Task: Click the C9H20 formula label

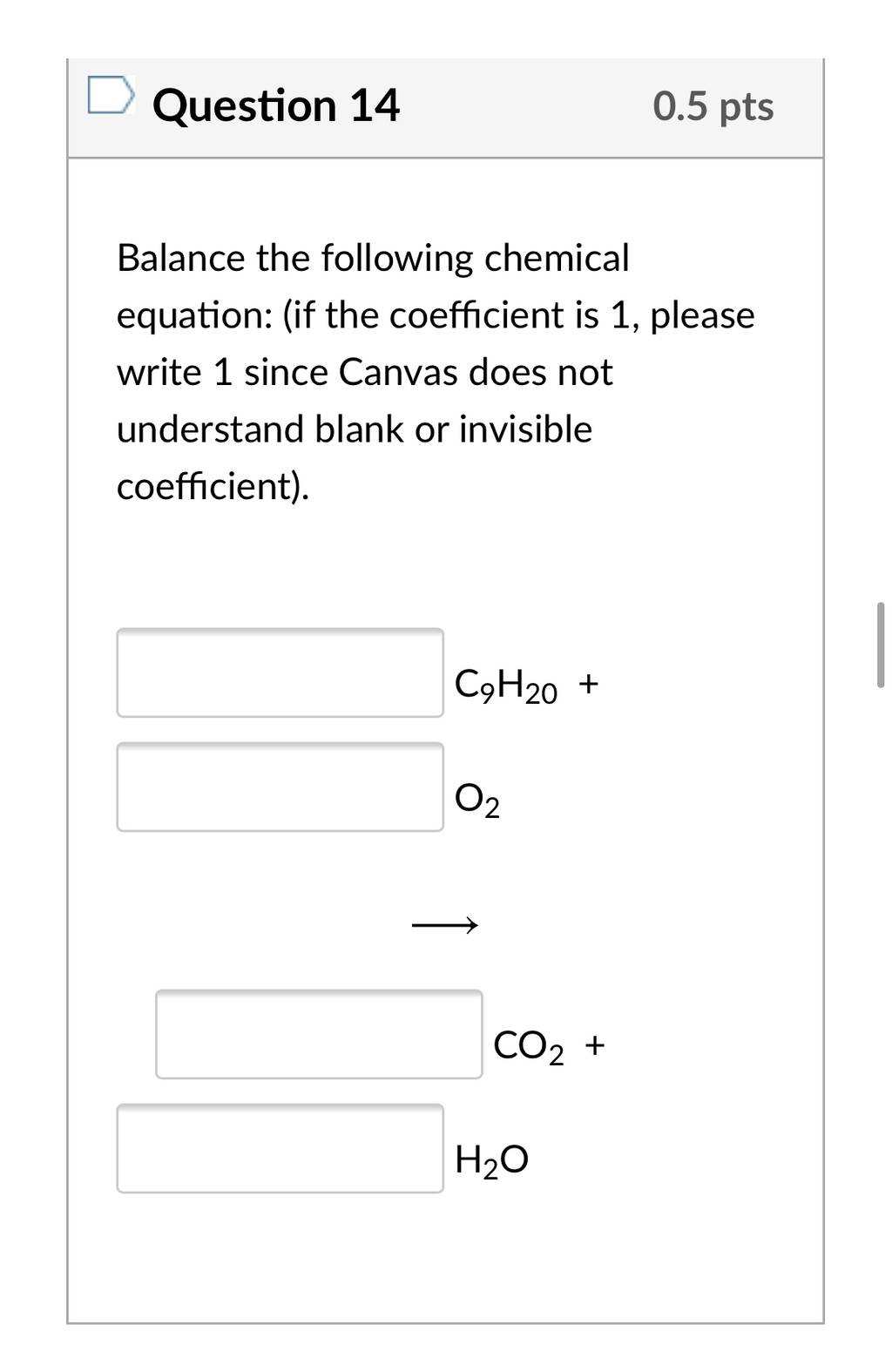Action: [506, 686]
